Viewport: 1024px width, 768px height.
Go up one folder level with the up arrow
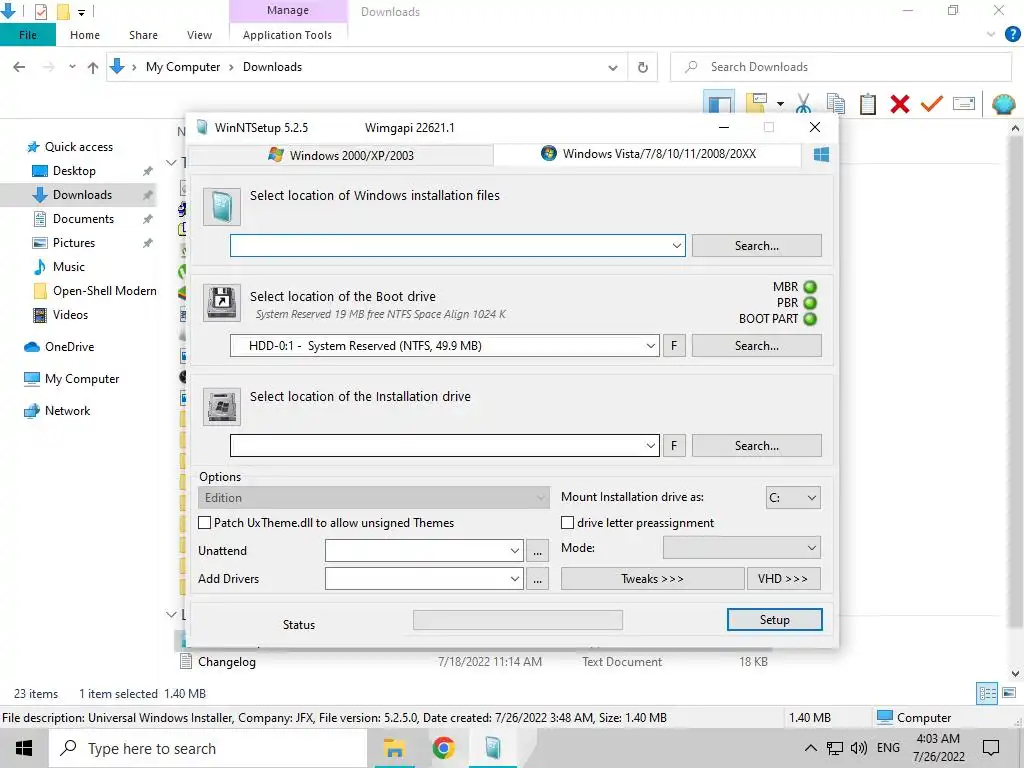pyautogui.click(x=93, y=67)
